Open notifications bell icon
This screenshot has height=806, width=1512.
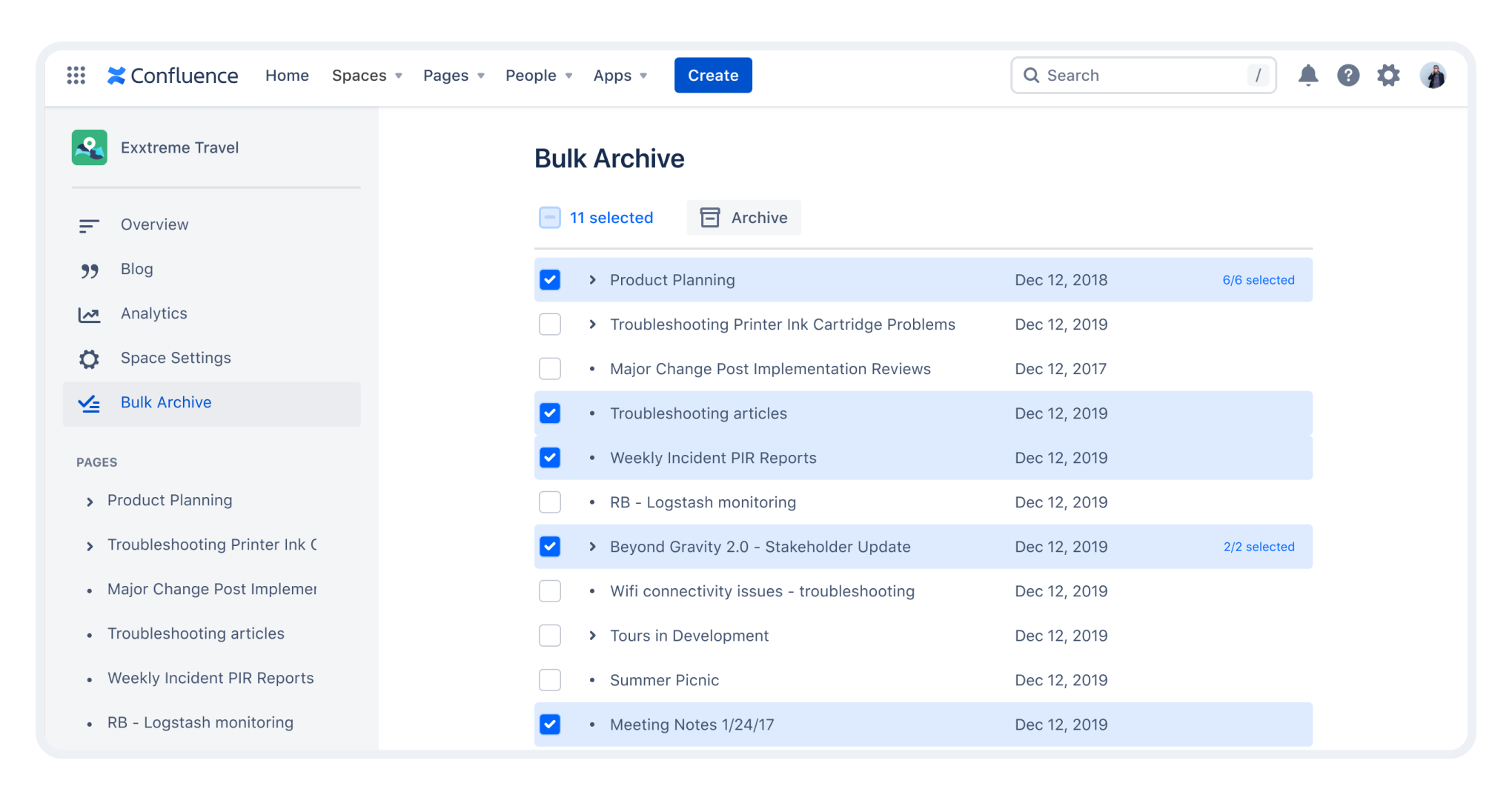1308,75
